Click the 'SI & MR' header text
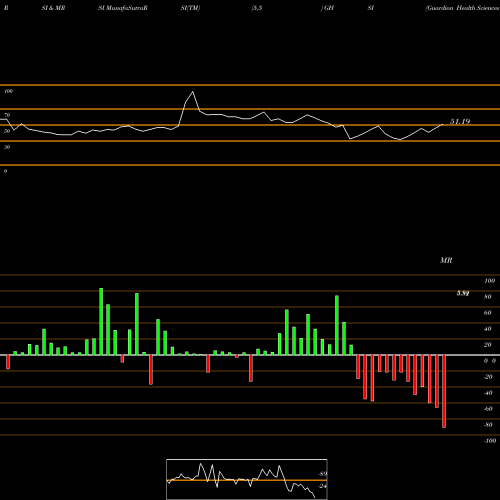Viewport: 500px width, 500px height. tap(53, 8)
